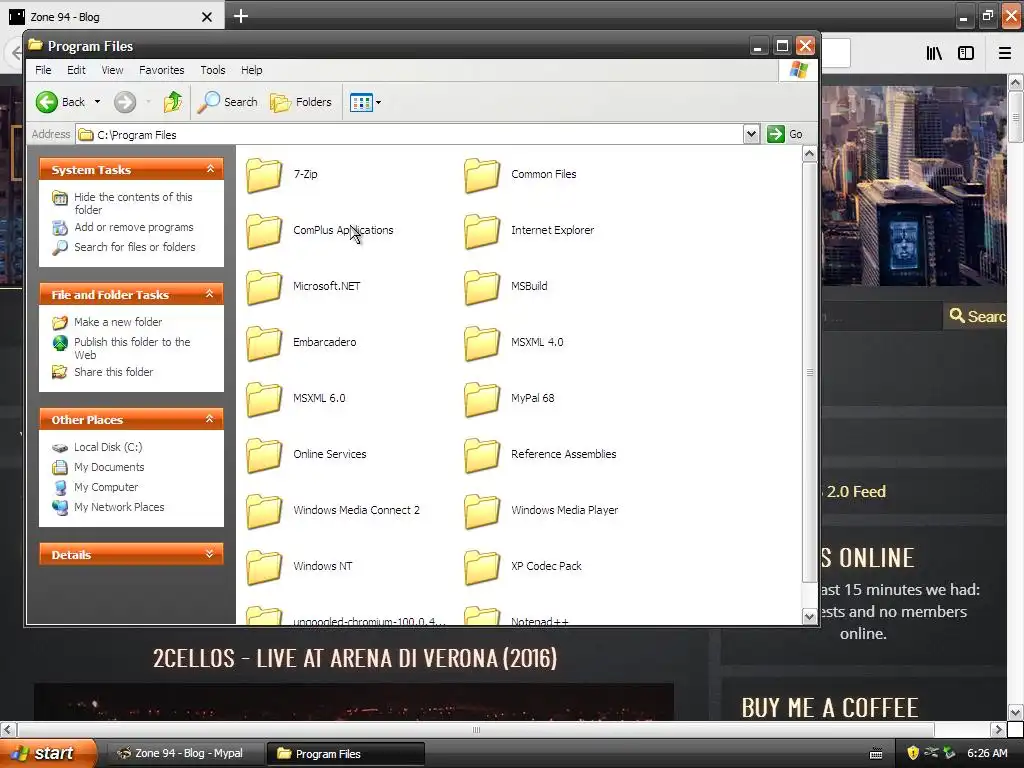This screenshot has width=1024, height=768.
Task: Click the blog Search button
Action: coord(976,316)
